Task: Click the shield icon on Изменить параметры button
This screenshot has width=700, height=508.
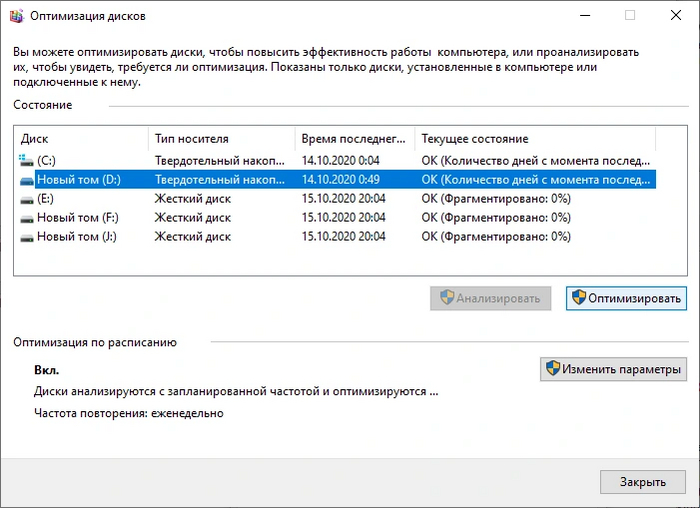Action: click(x=552, y=369)
